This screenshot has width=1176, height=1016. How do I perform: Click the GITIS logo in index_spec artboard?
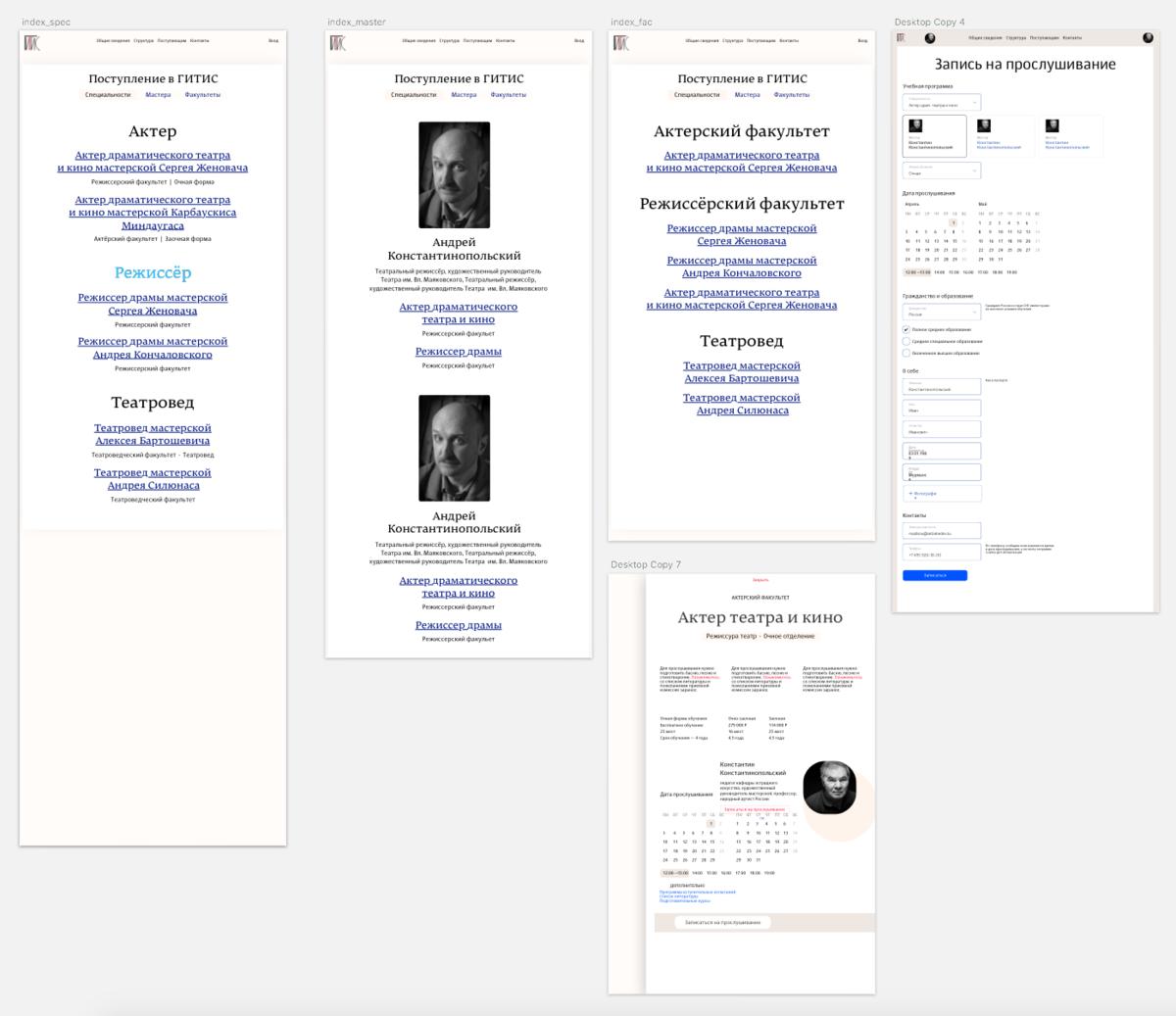32,42
